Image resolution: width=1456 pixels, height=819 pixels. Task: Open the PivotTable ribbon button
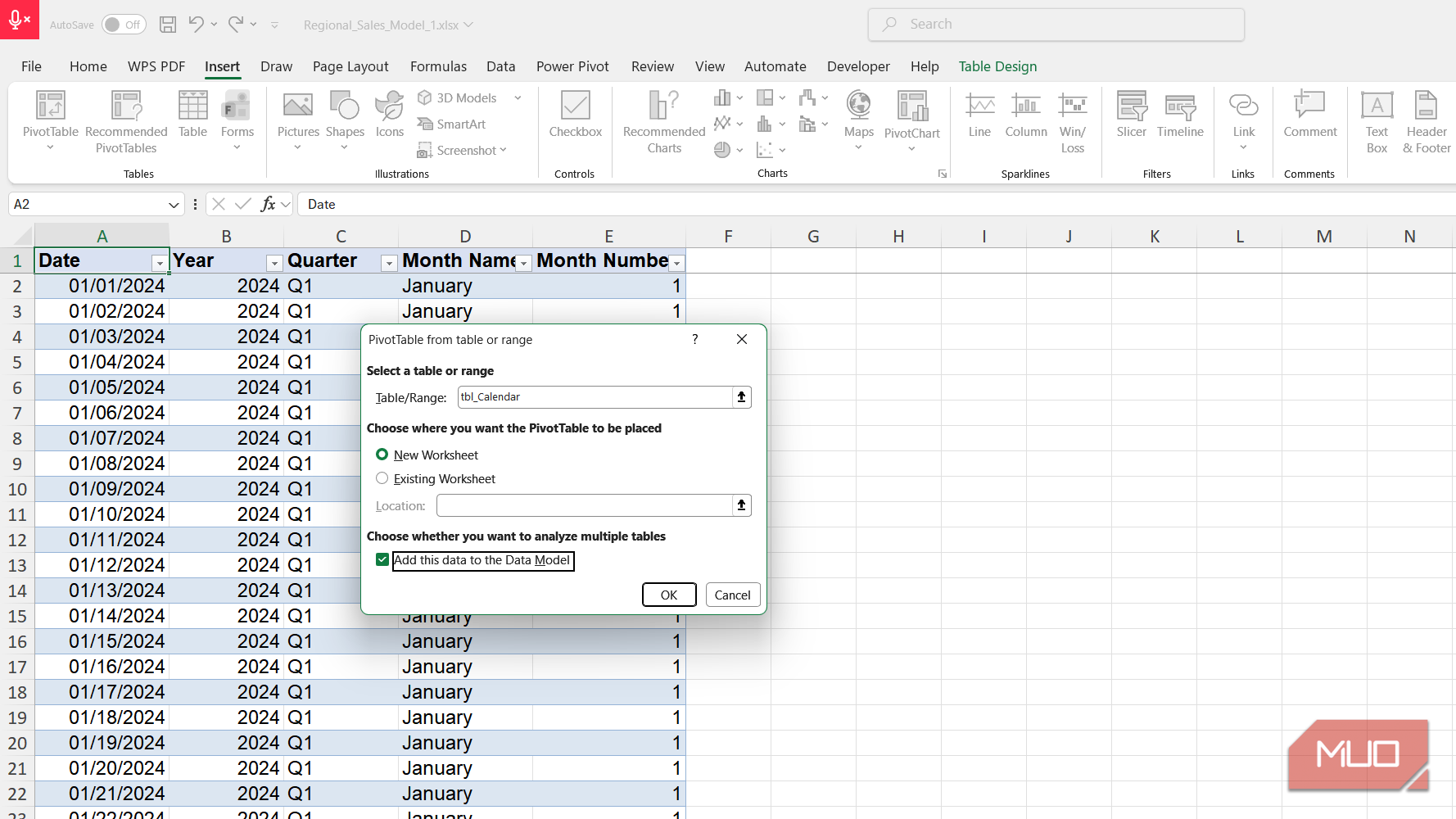[x=50, y=120]
